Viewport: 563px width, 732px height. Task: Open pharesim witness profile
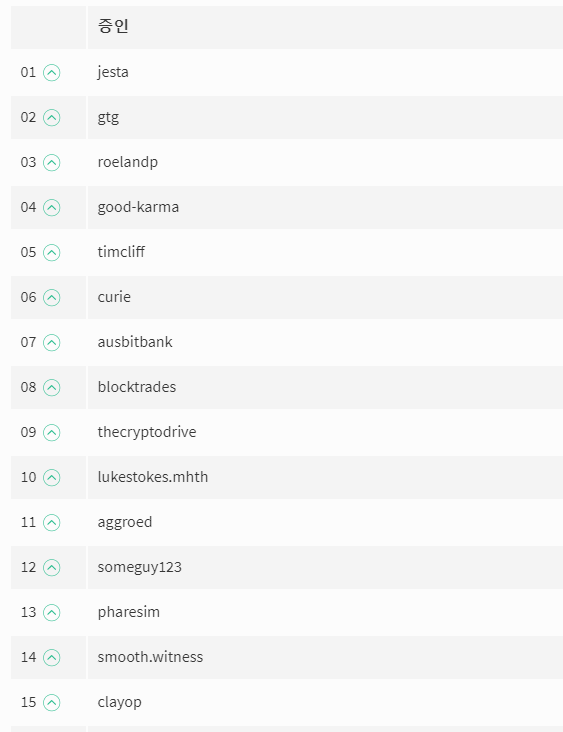point(128,612)
